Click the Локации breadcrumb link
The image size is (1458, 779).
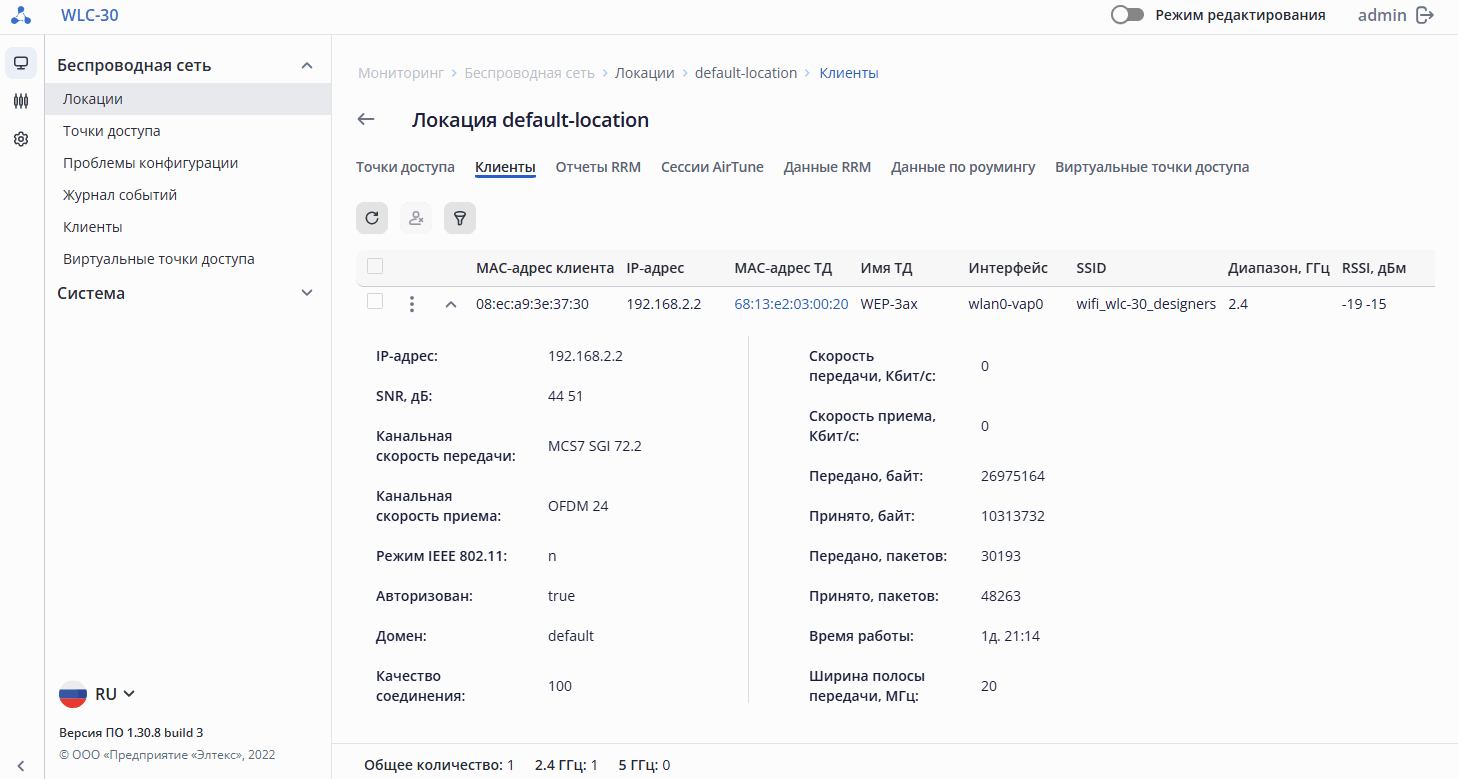pyautogui.click(x=644, y=73)
